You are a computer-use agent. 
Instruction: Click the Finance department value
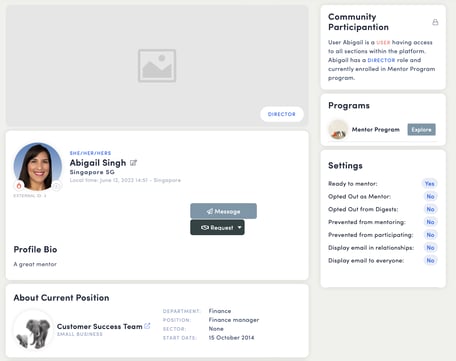(x=220, y=311)
